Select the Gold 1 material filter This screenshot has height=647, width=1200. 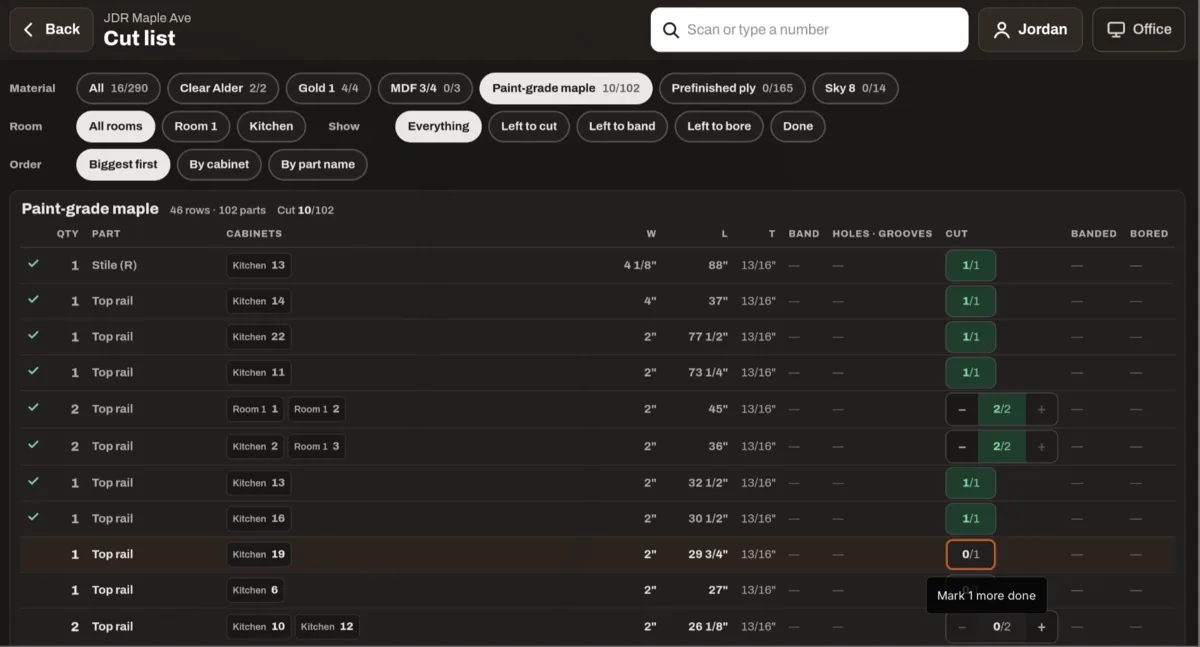coord(328,88)
